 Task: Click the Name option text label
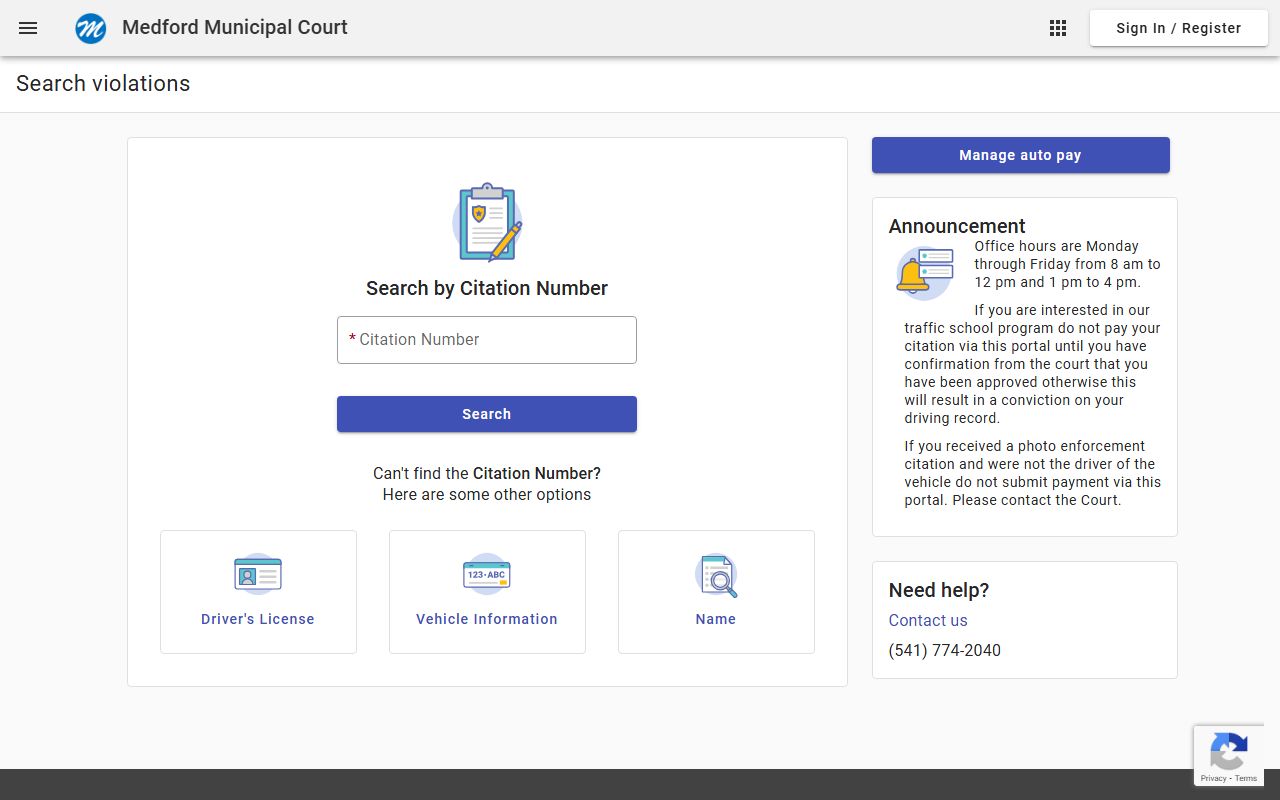coord(716,619)
